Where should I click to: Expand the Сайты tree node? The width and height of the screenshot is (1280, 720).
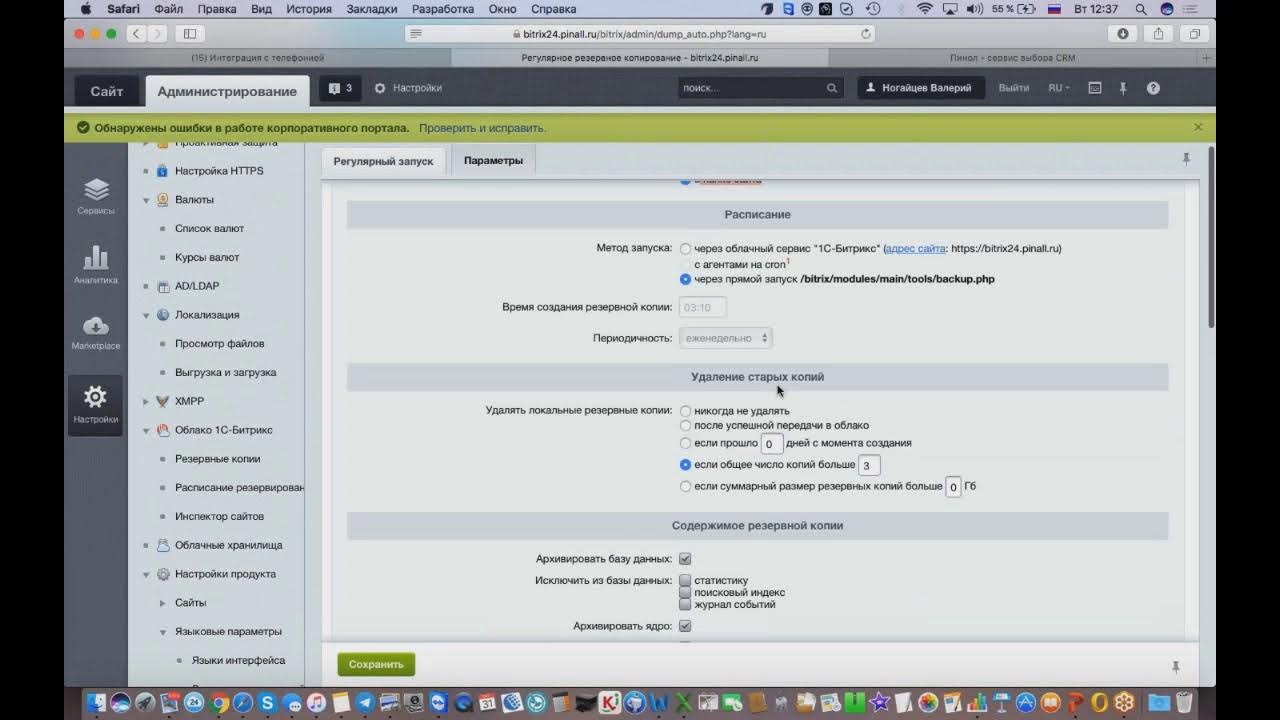coord(163,603)
